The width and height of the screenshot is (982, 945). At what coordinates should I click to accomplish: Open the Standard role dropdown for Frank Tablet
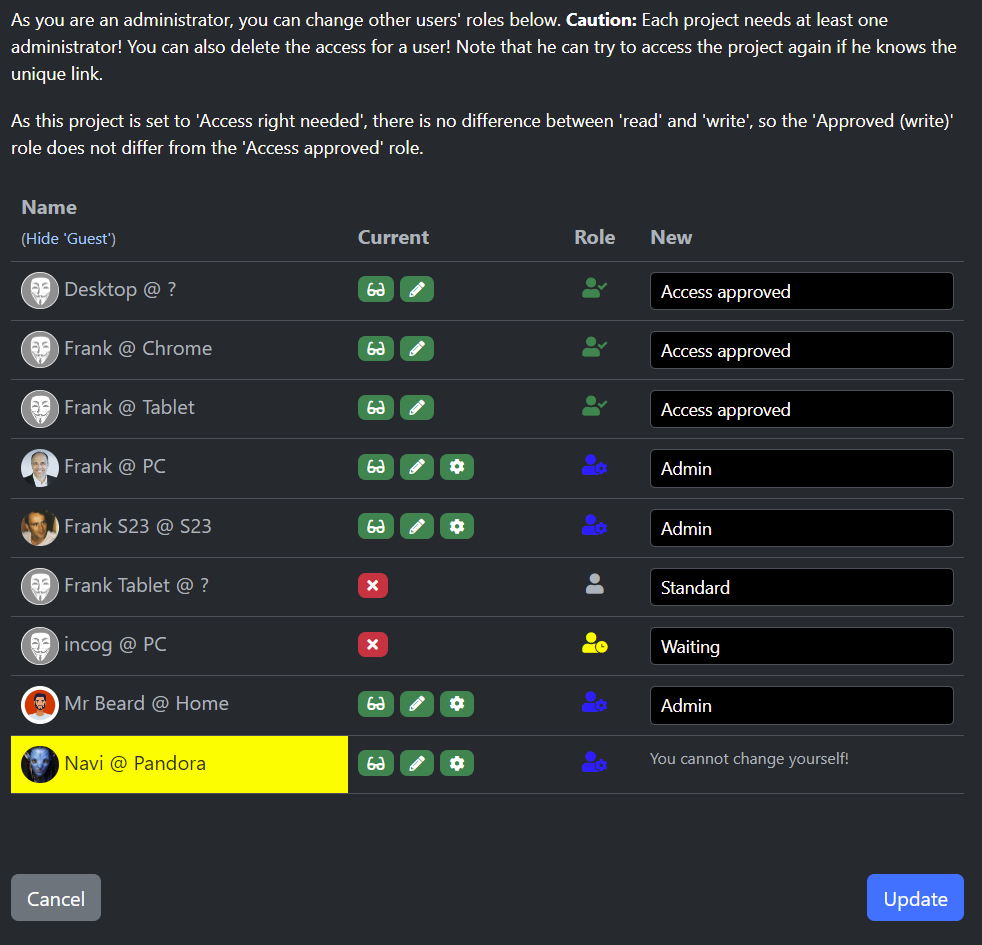point(801,588)
